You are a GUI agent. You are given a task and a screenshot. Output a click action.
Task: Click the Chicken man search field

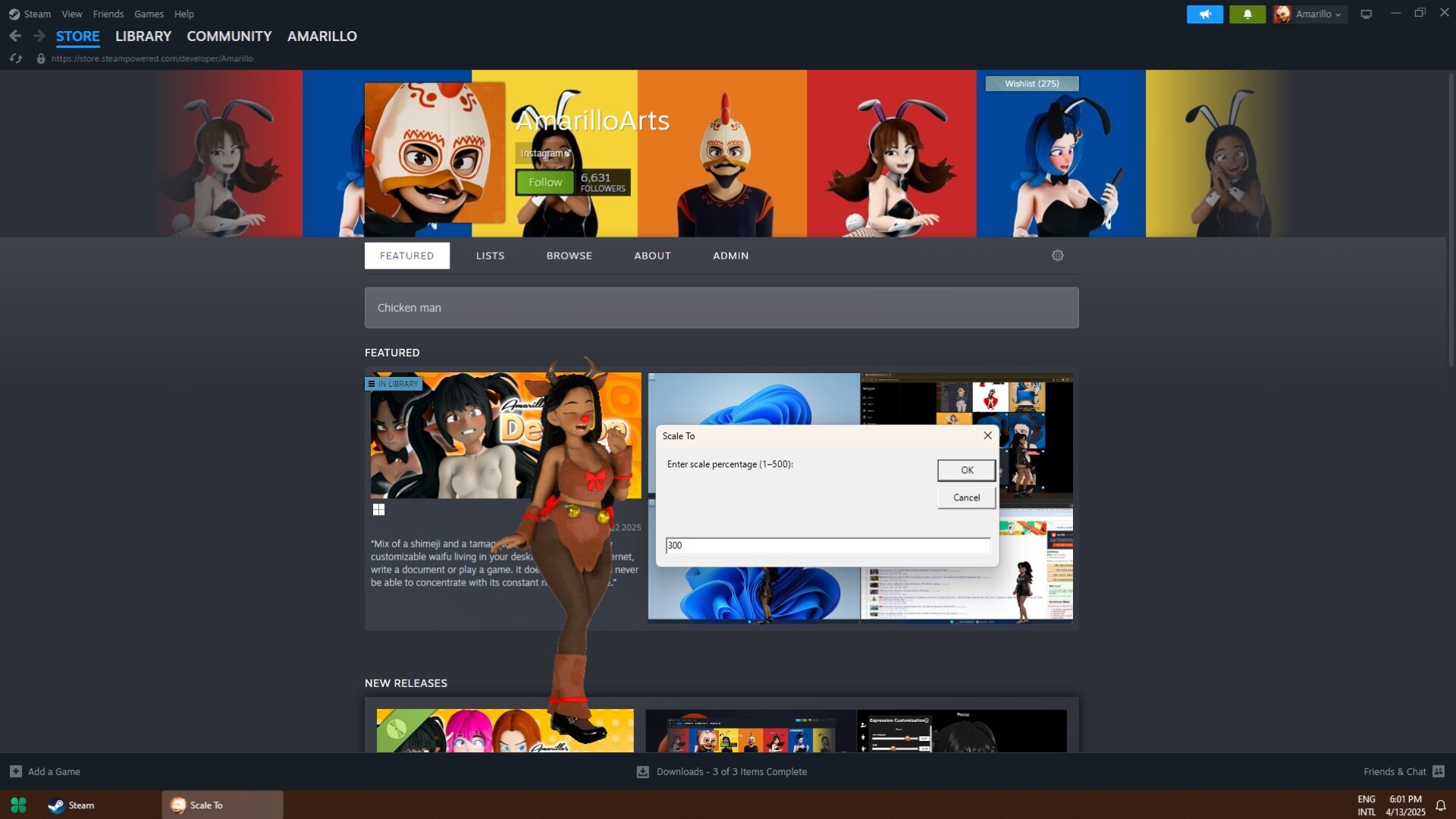point(720,307)
